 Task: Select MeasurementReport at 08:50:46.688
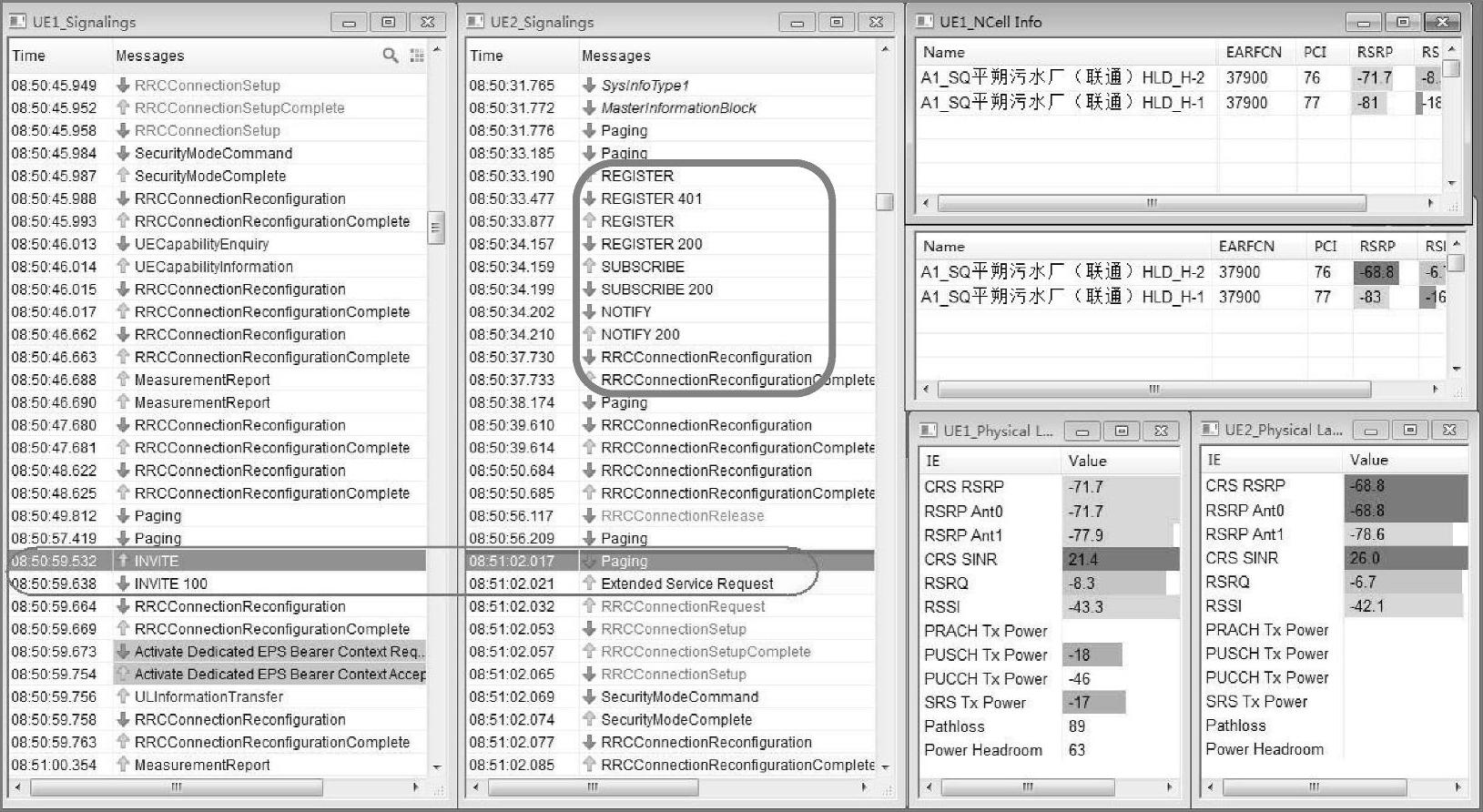tap(218, 380)
